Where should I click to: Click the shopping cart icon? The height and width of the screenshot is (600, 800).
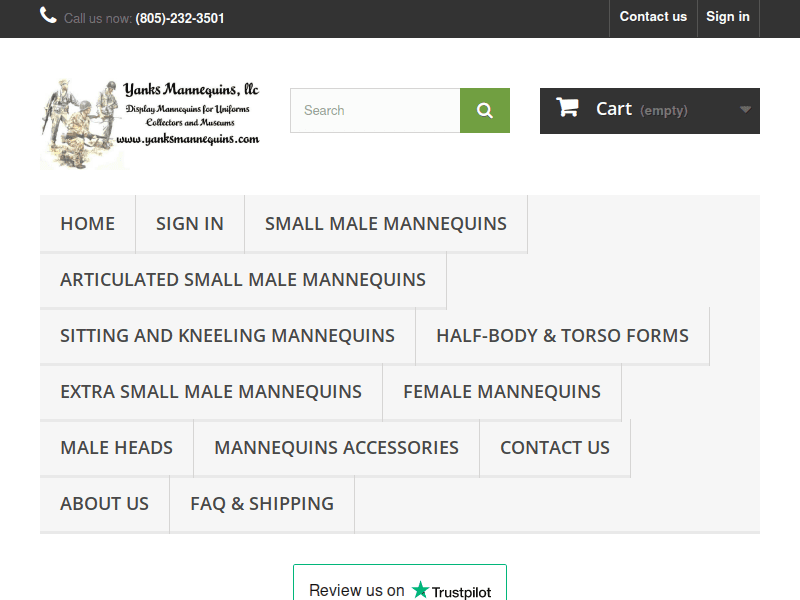(568, 108)
